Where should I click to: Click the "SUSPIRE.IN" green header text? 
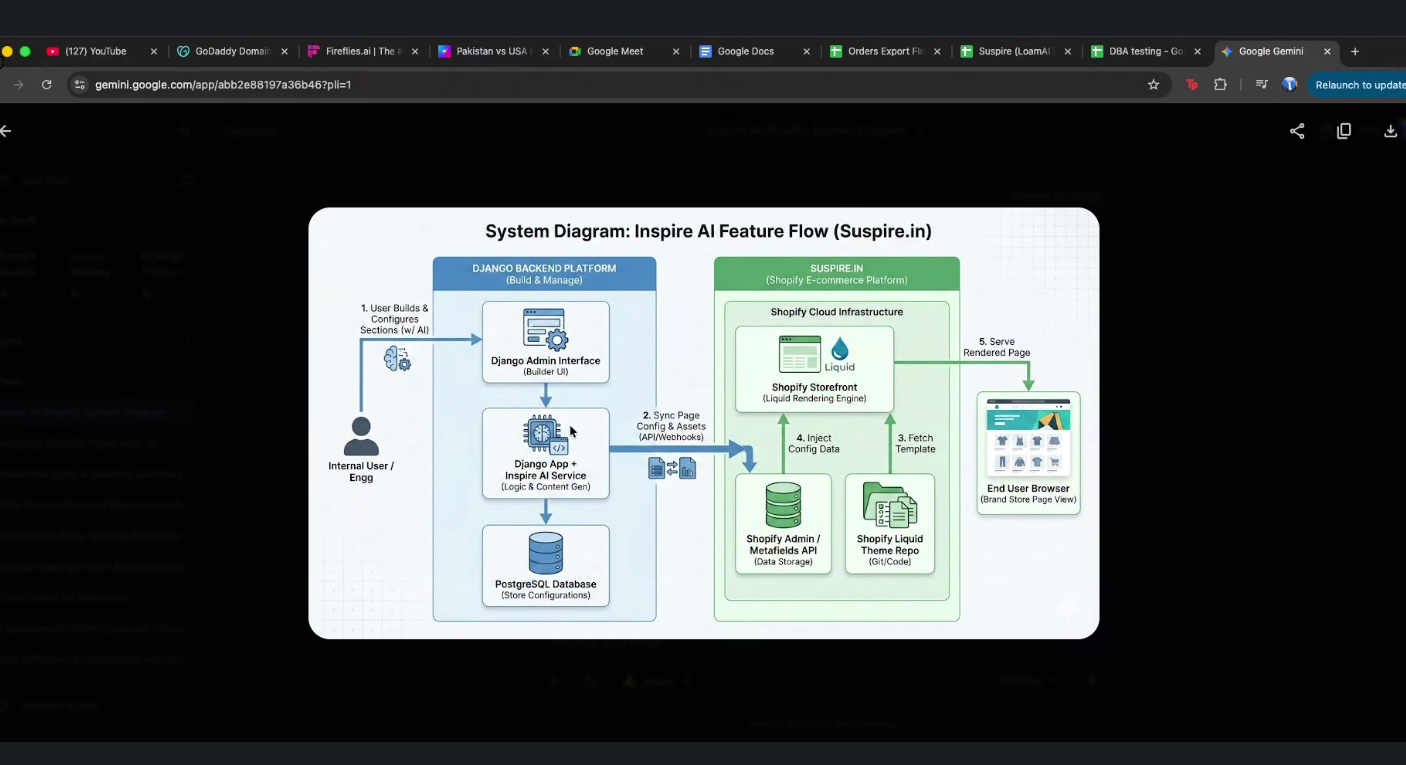(x=837, y=268)
